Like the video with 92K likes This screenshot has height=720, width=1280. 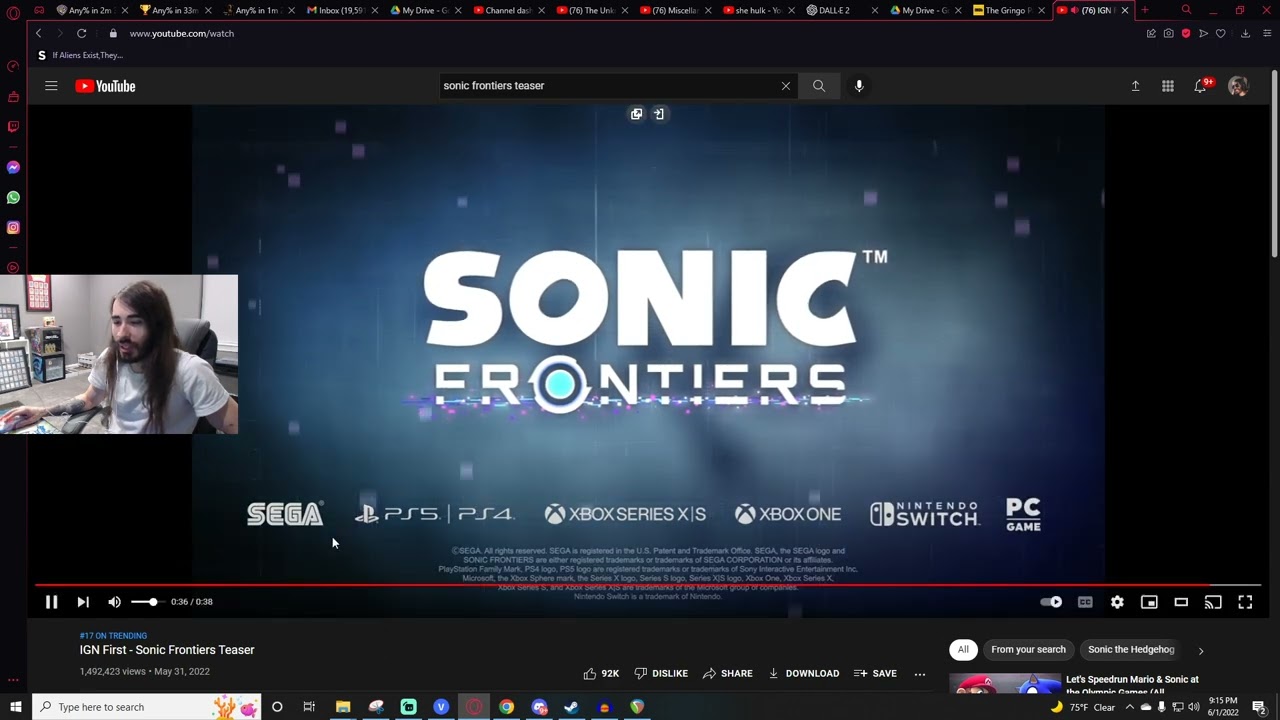click(x=601, y=674)
